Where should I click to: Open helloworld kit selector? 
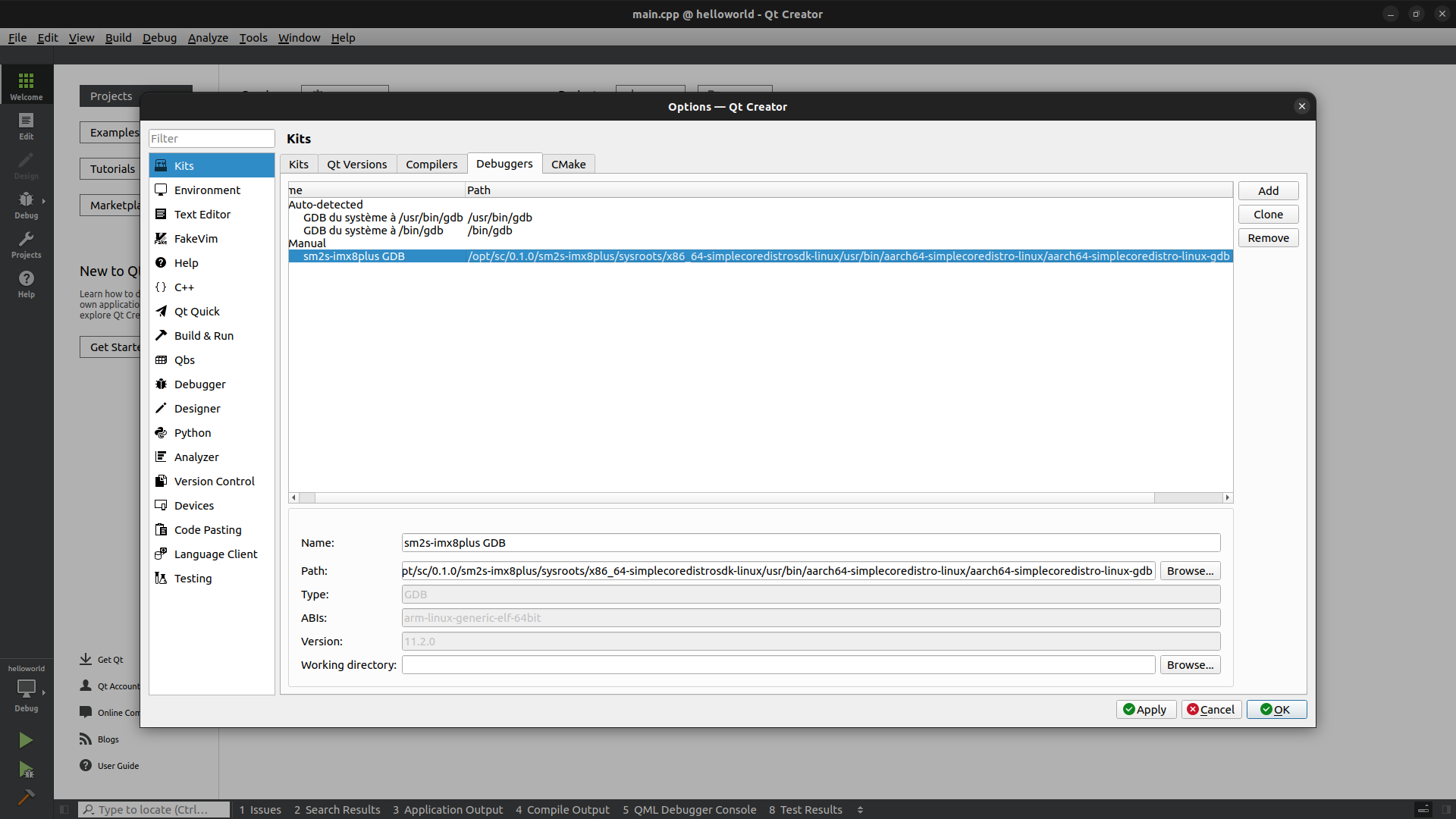tap(26, 689)
